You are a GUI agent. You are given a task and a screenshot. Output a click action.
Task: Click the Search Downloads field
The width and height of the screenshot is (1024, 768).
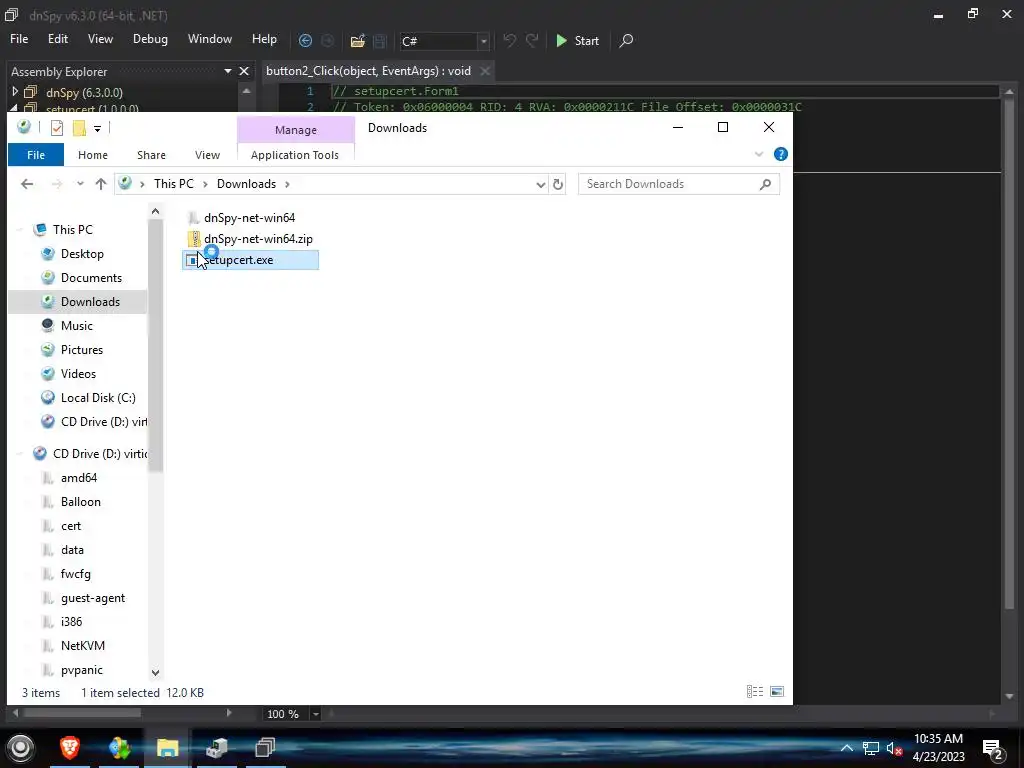pos(679,184)
